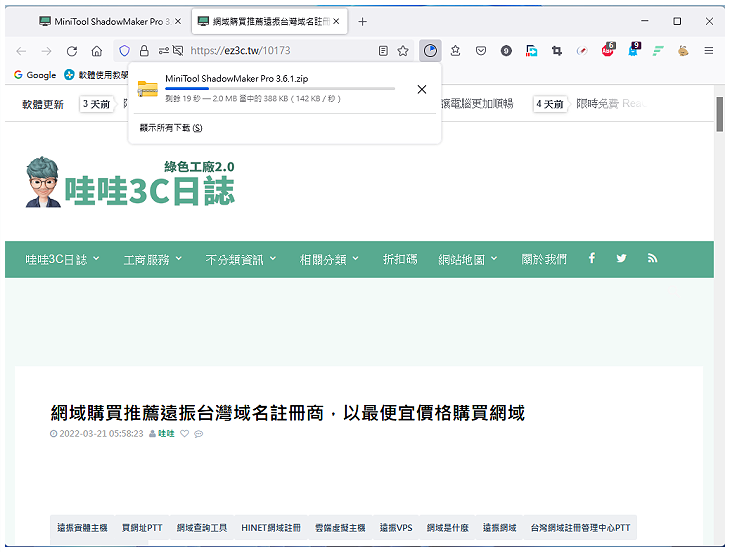Bookmark this page with star icon
The height and width of the screenshot is (552, 736).
click(403, 51)
